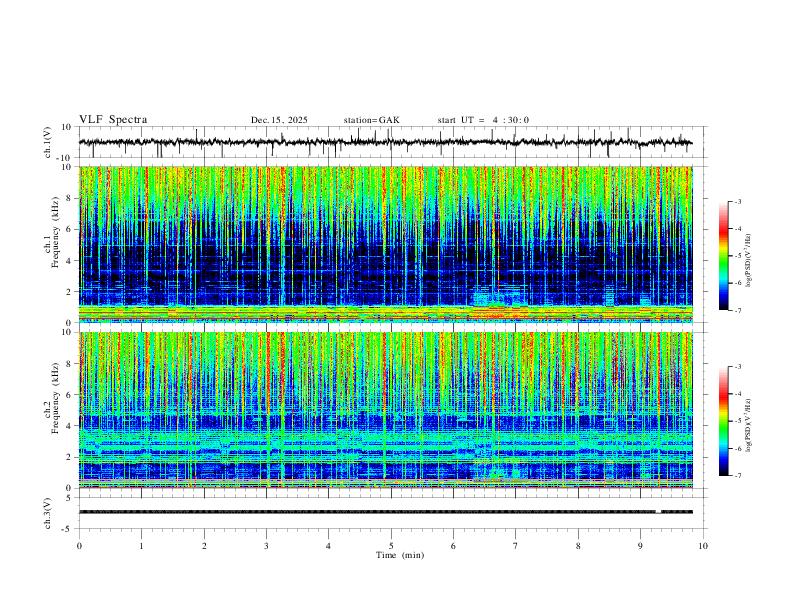792x612 pixels.
Task: Click the 'ch.1(V)' waveform axis label
Action: [x=48, y=142]
